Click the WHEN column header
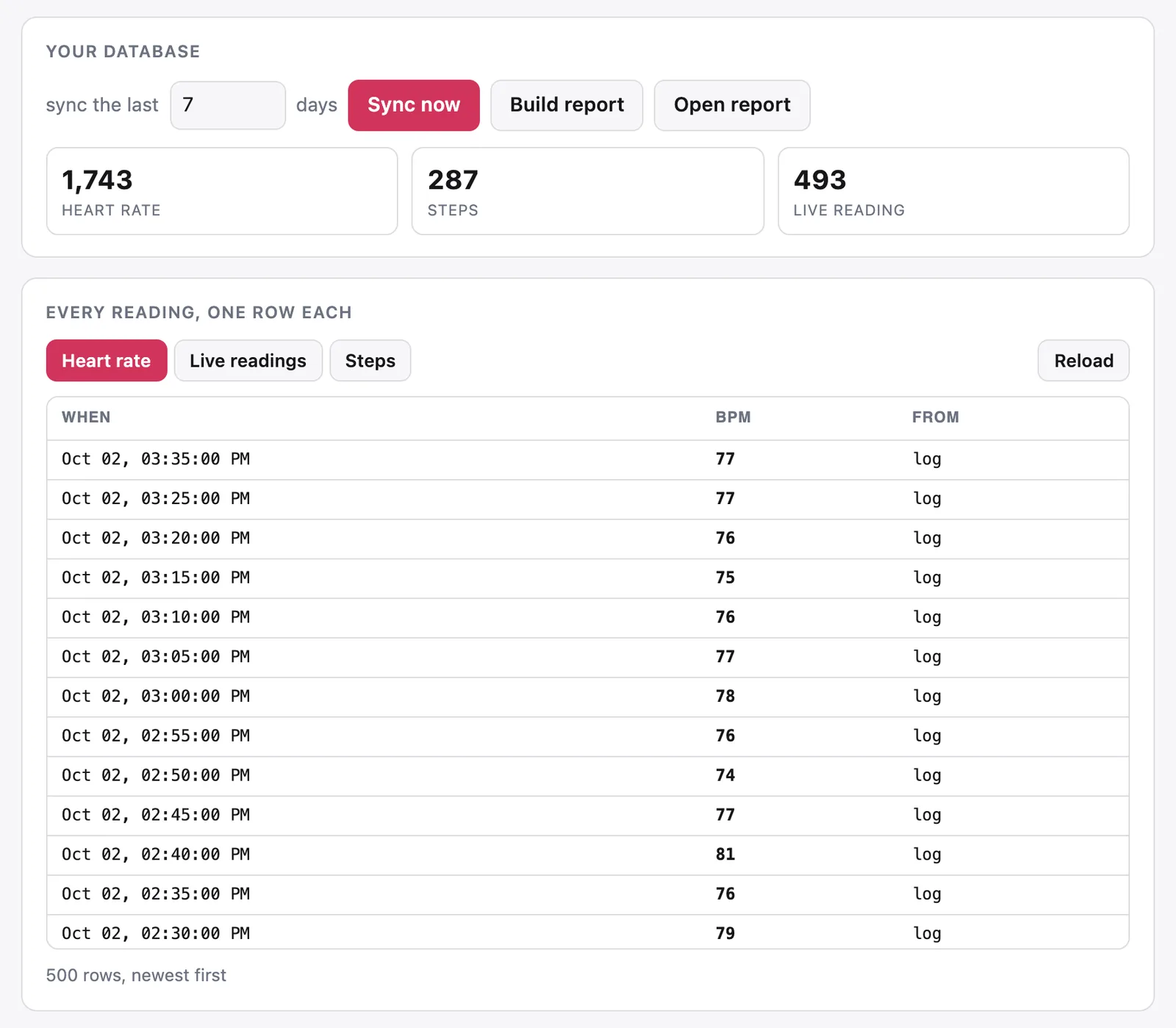Screen dimensions: 1176x1028 point(86,417)
